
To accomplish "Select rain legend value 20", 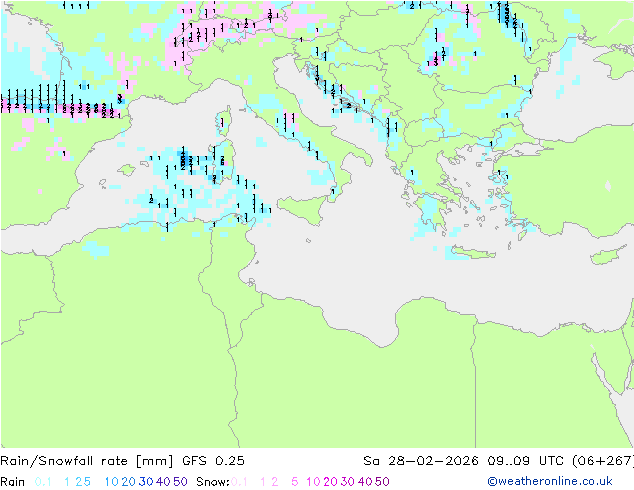I will point(128,482).
